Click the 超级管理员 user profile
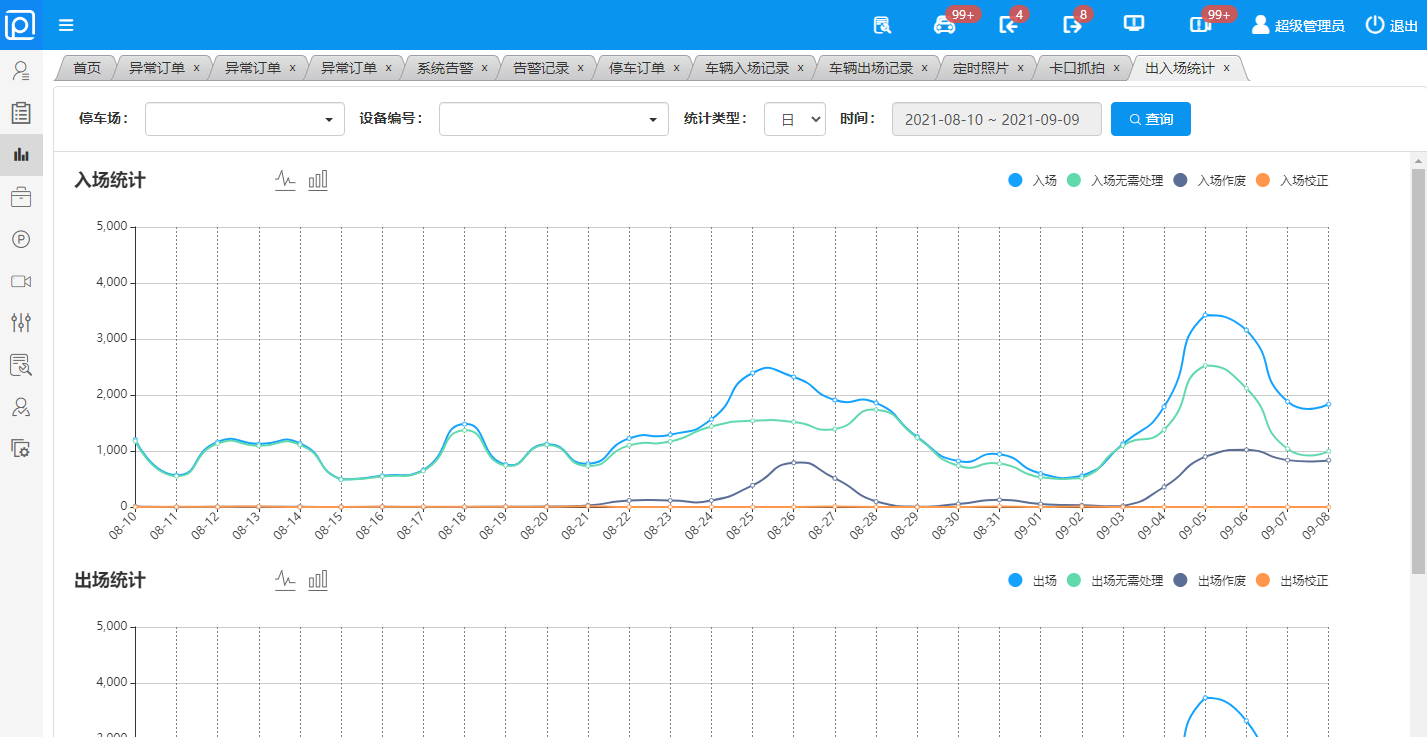The width and height of the screenshot is (1427, 737). 1298,26
